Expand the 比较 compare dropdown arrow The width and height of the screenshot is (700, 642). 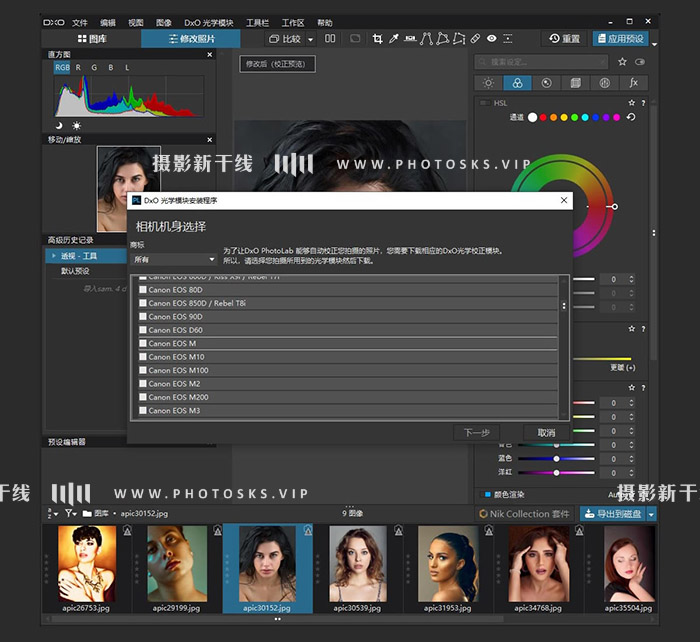[311, 39]
